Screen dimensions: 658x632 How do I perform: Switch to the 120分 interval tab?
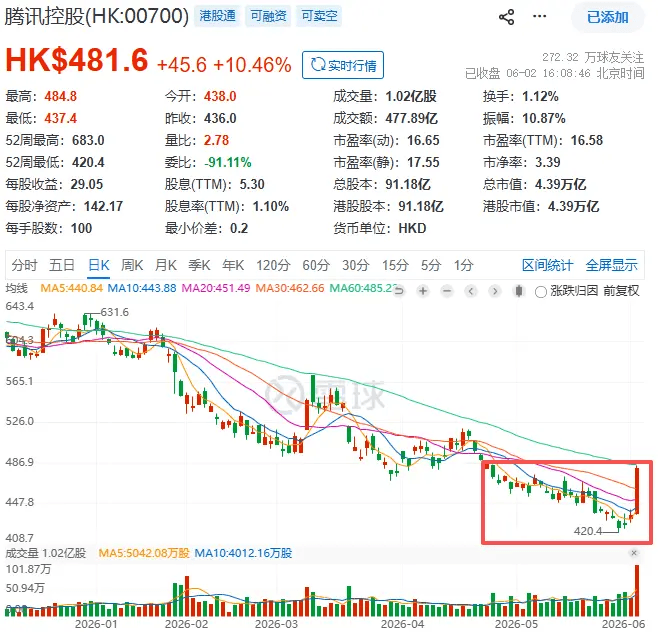[274, 265]
